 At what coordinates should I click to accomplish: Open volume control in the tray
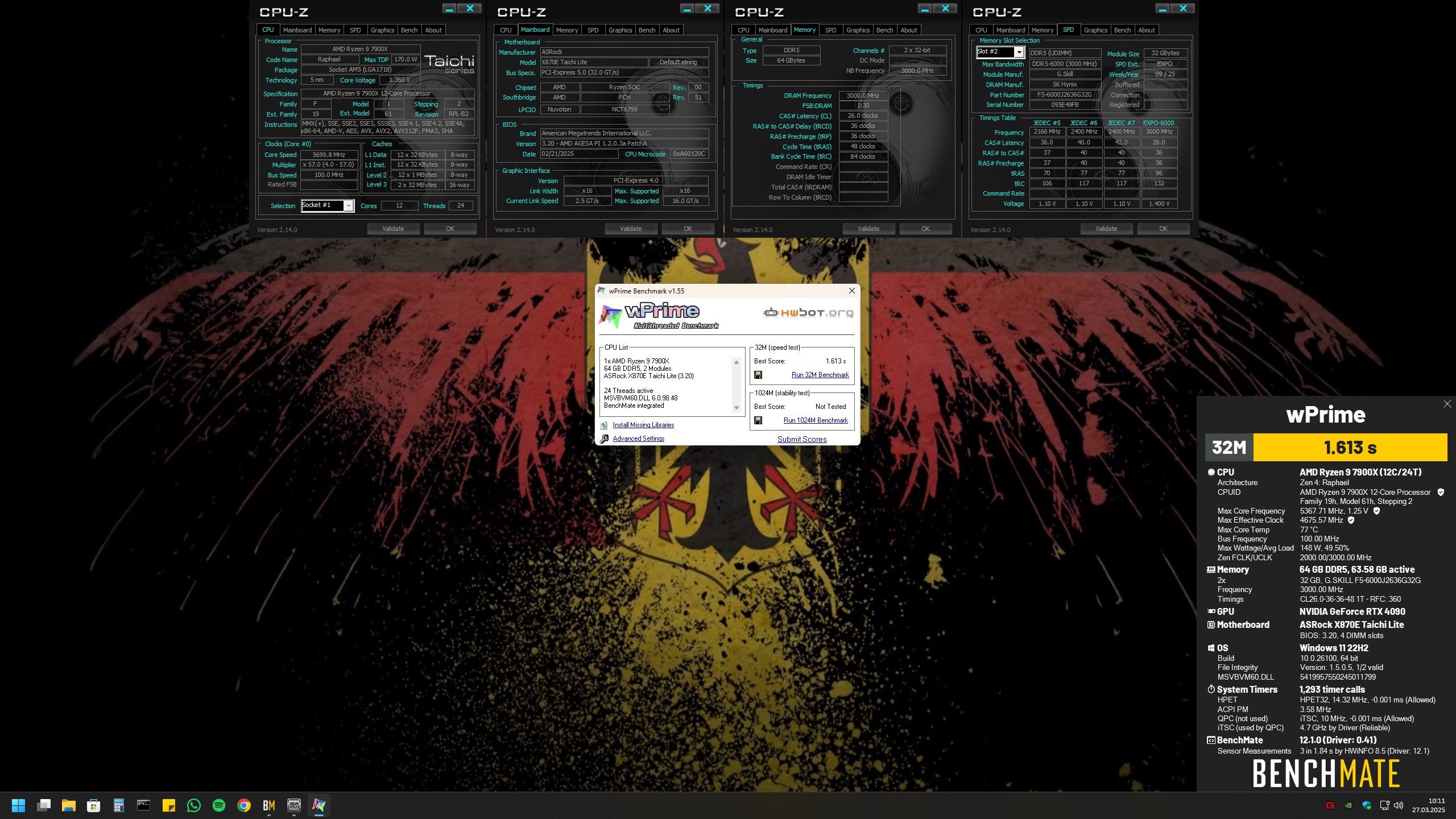pos(1399,805)
